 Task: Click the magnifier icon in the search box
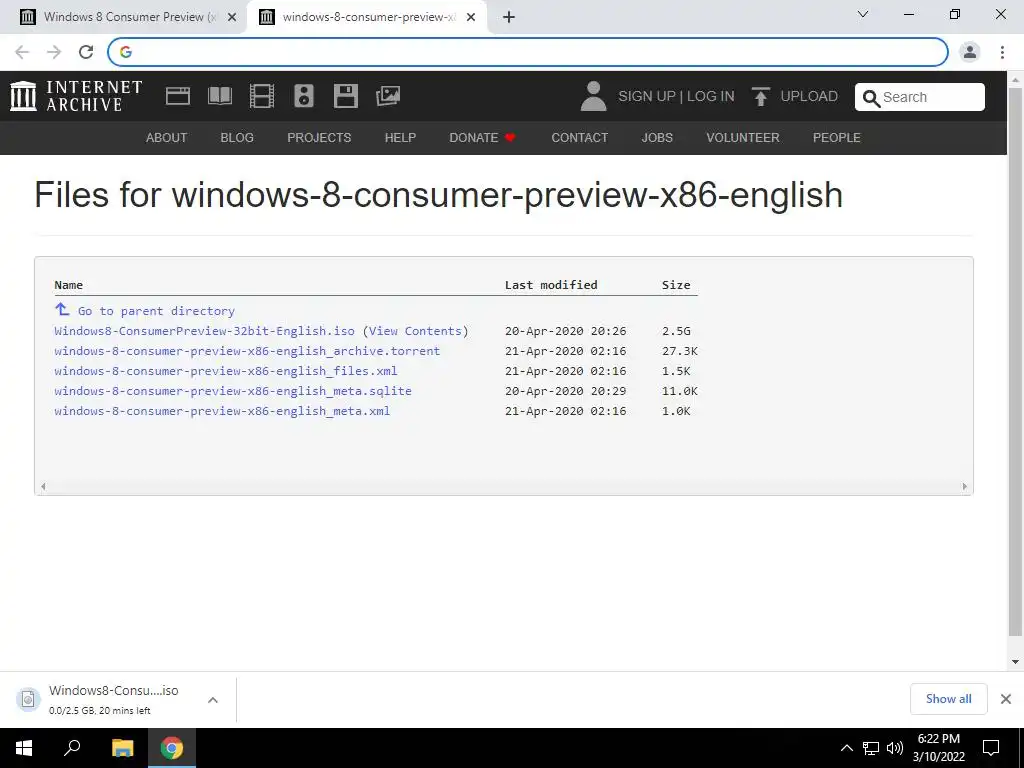871,98
